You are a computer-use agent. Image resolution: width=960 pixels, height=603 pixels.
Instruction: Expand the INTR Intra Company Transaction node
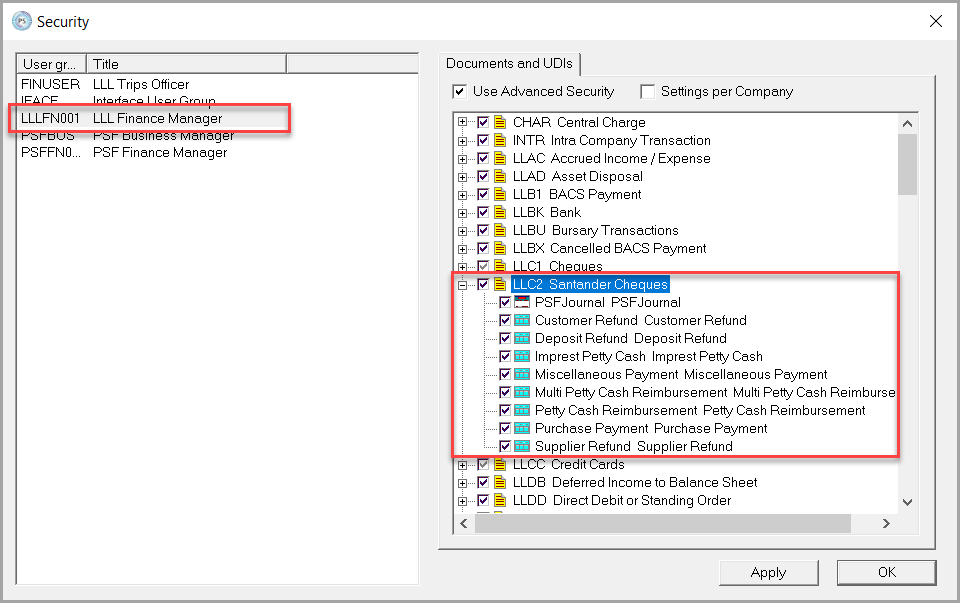point(463,141)
